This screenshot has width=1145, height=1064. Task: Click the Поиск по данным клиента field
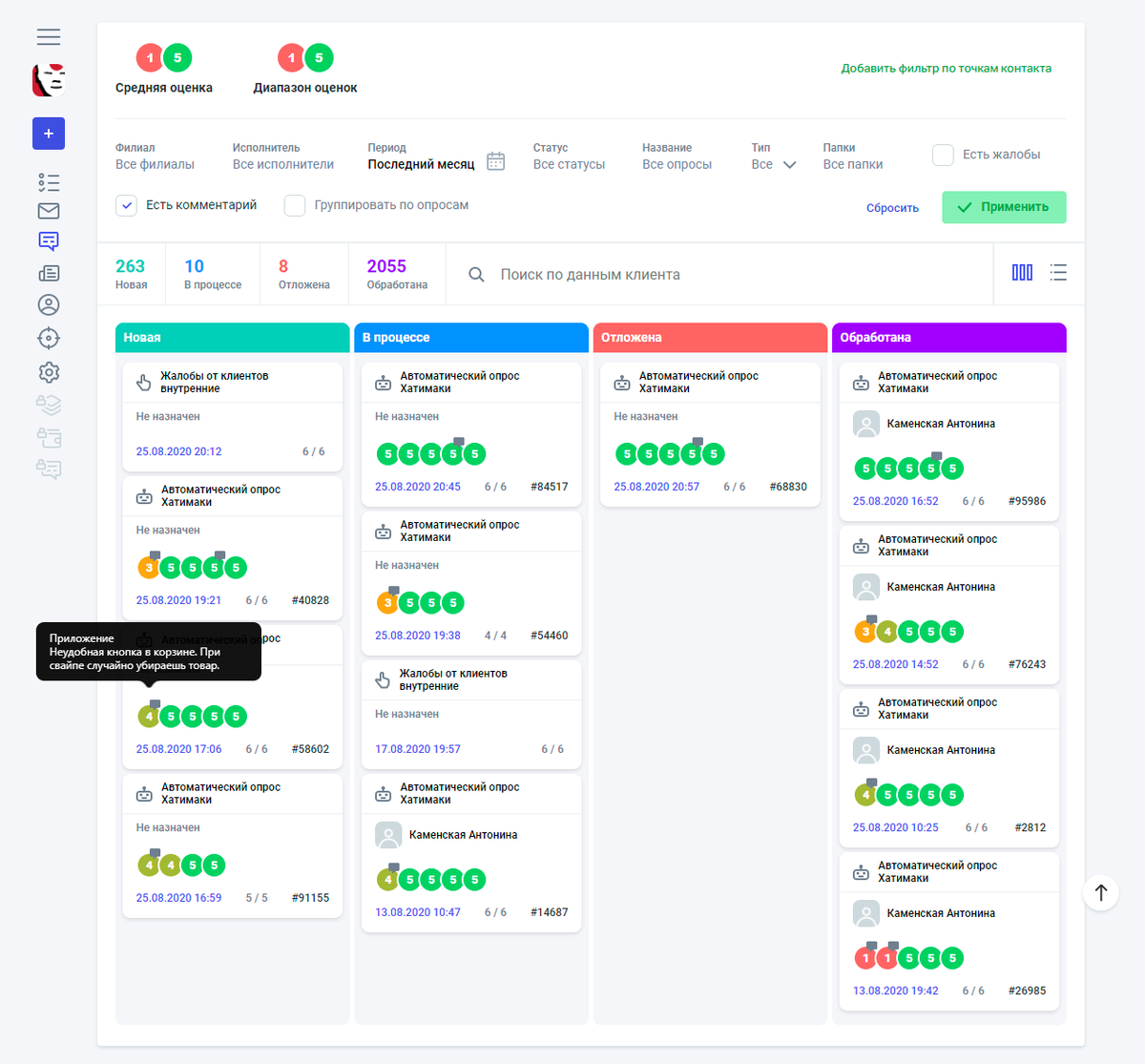click(719, 275)
